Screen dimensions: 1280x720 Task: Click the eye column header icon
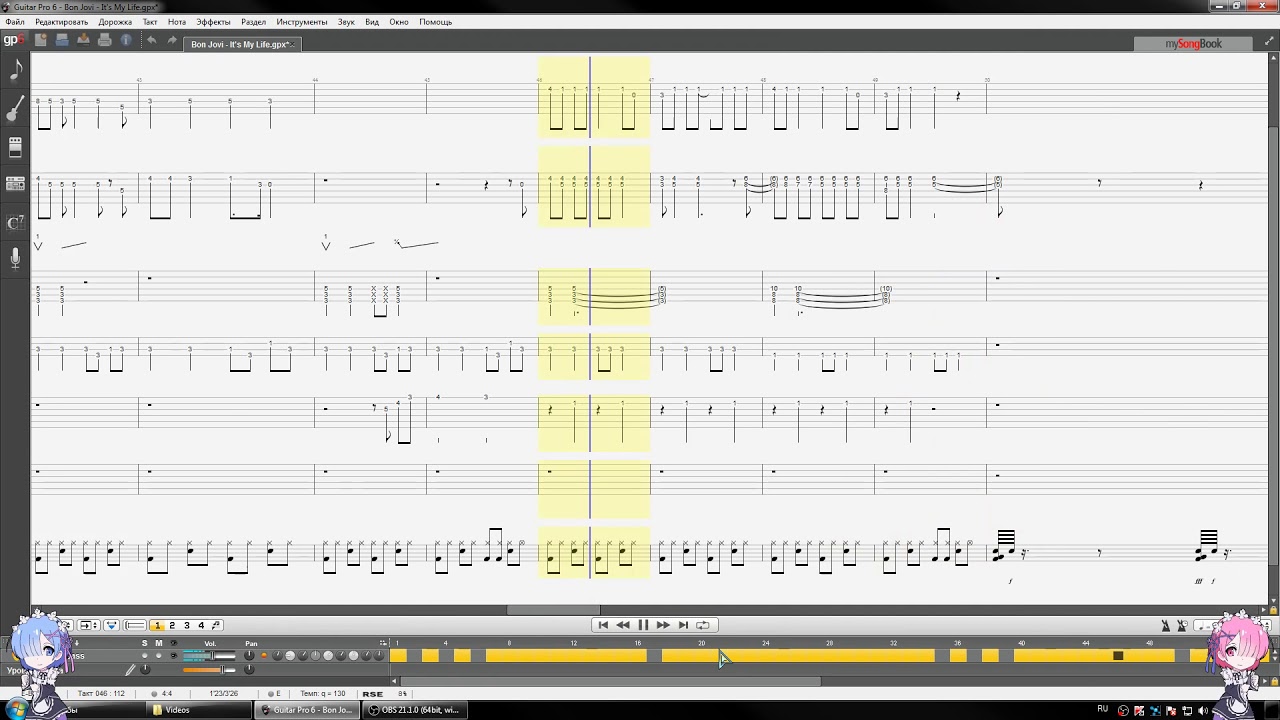(173, 643)
